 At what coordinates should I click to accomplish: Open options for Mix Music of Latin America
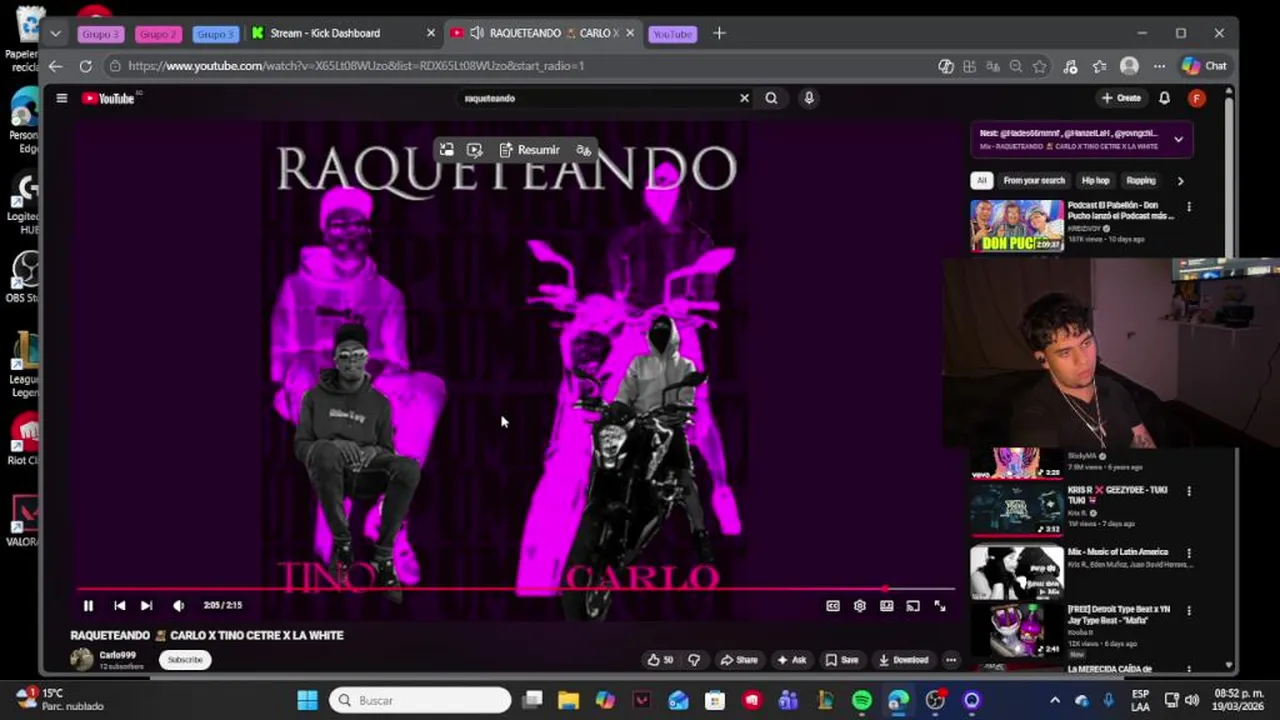(x=1189, y=552)
